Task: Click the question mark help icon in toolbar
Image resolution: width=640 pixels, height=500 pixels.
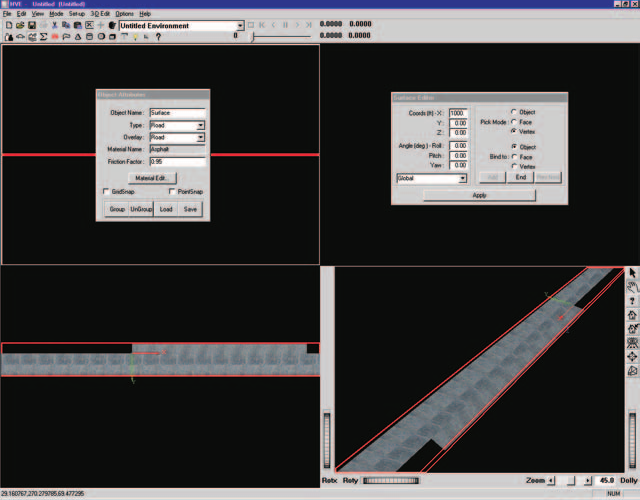Action: coord(158,37)
